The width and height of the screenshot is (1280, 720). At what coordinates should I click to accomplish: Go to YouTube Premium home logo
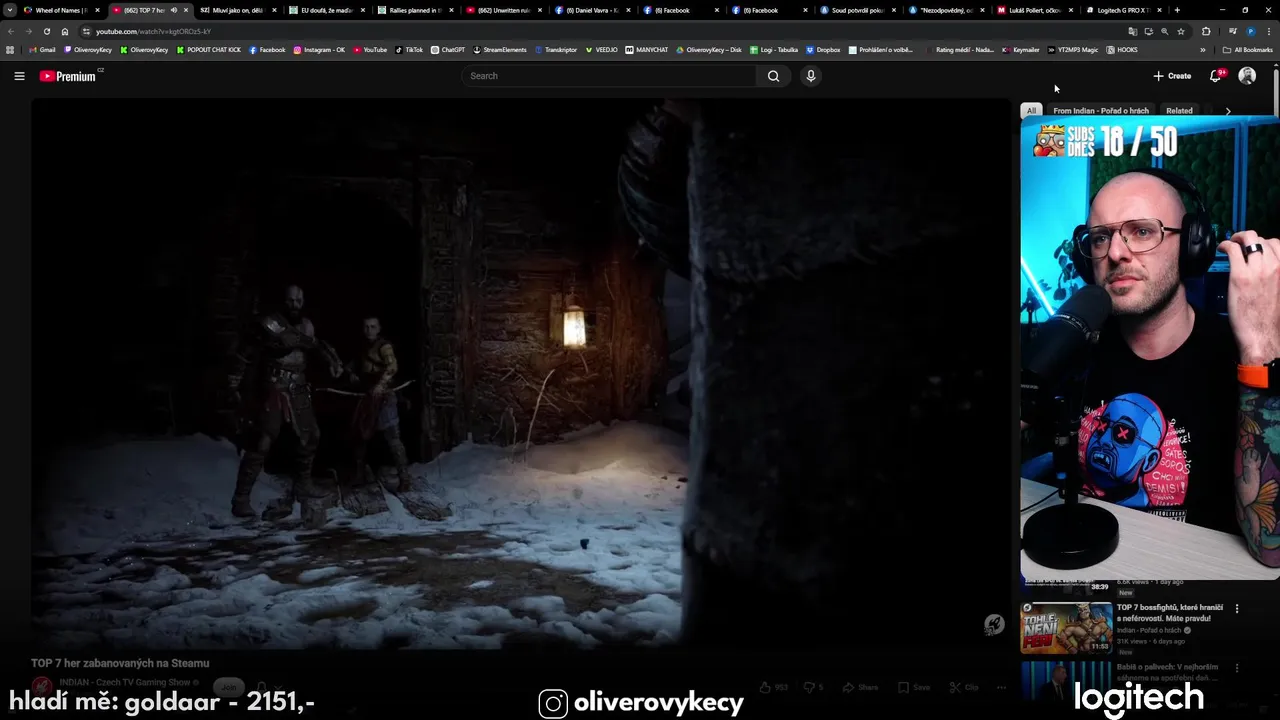(69, 76)
